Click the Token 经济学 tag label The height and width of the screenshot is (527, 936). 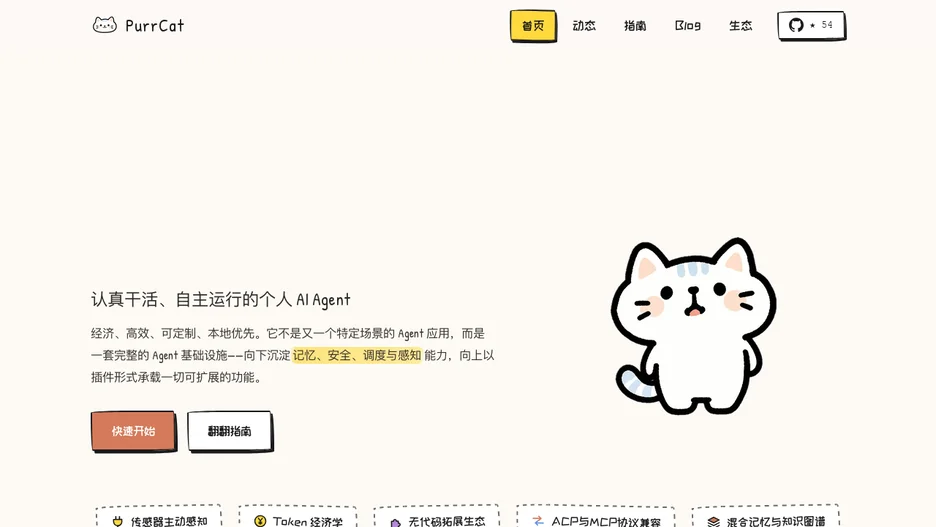point(308,522)
